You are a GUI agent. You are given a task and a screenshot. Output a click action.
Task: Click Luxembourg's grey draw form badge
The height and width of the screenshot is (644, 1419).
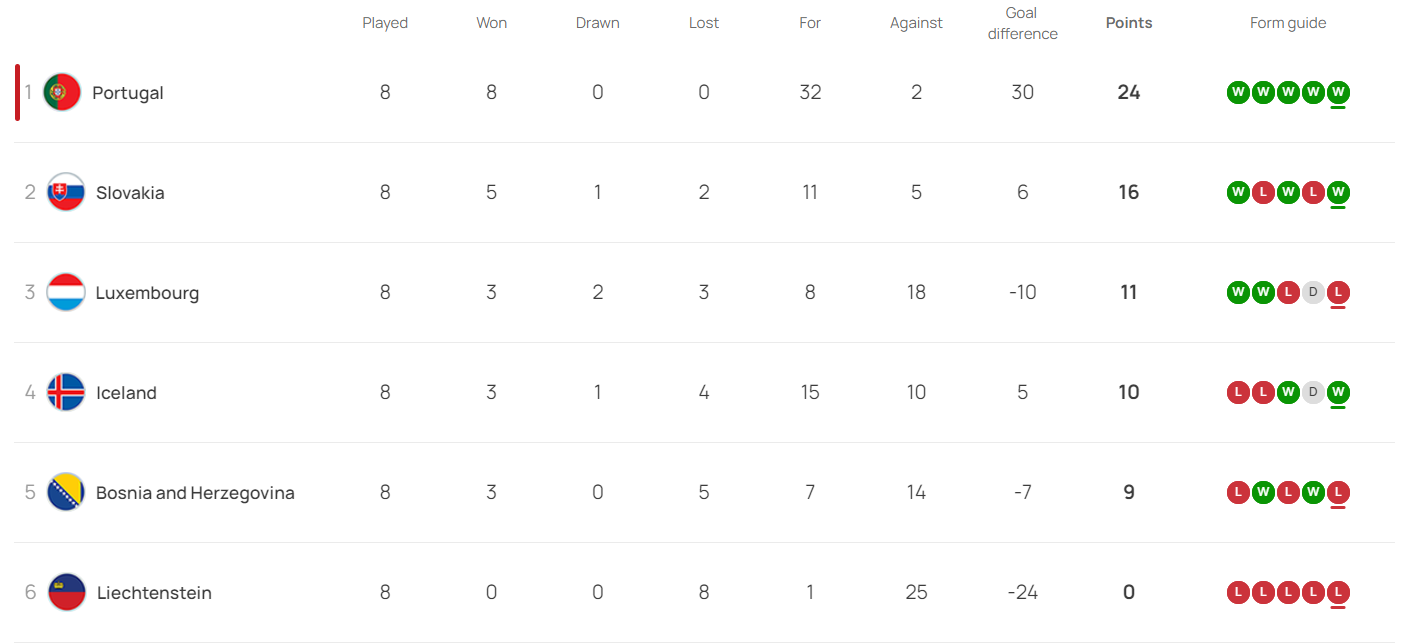(x=1313, y=292)
